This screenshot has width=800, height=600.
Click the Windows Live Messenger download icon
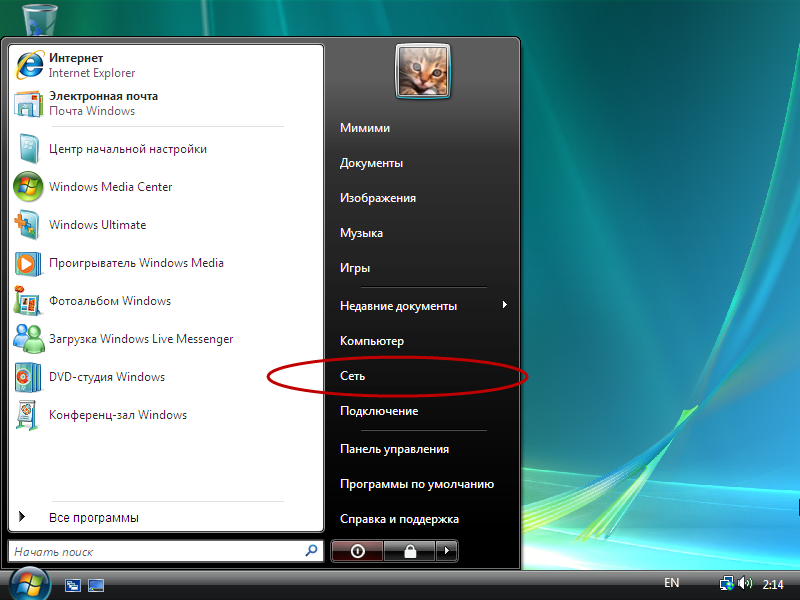[29, 339]
